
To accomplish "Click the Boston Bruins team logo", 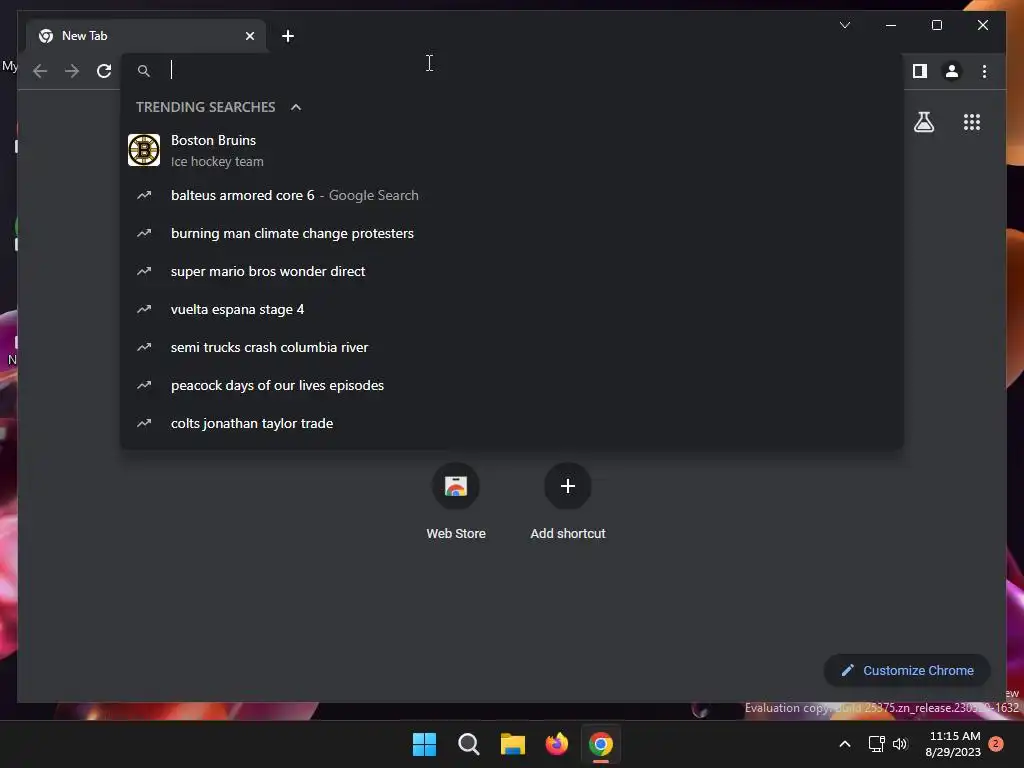I will [144, 150].
